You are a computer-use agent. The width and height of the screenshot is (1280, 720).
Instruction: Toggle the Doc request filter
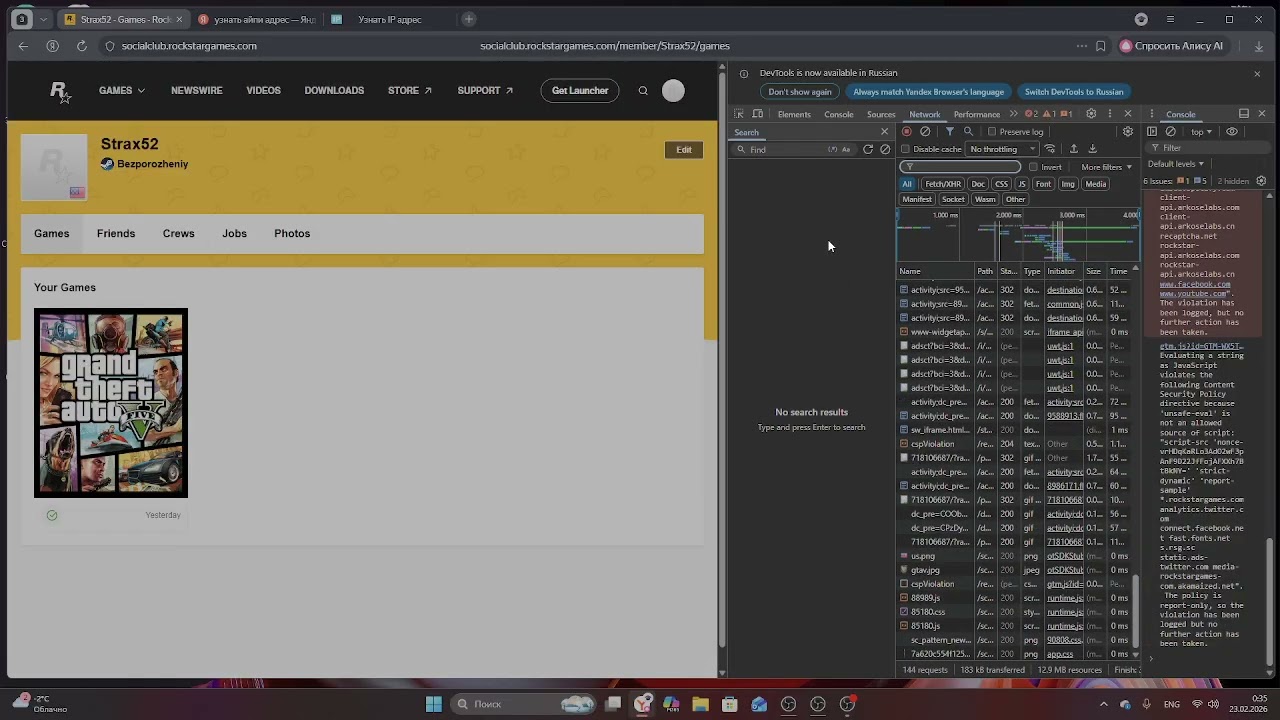978,184
